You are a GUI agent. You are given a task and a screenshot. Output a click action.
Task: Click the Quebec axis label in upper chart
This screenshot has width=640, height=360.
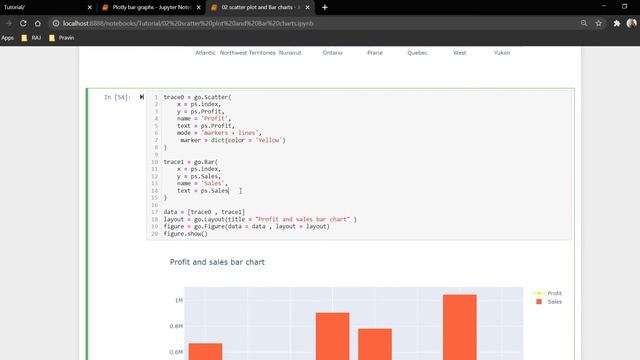coord(417,53)
